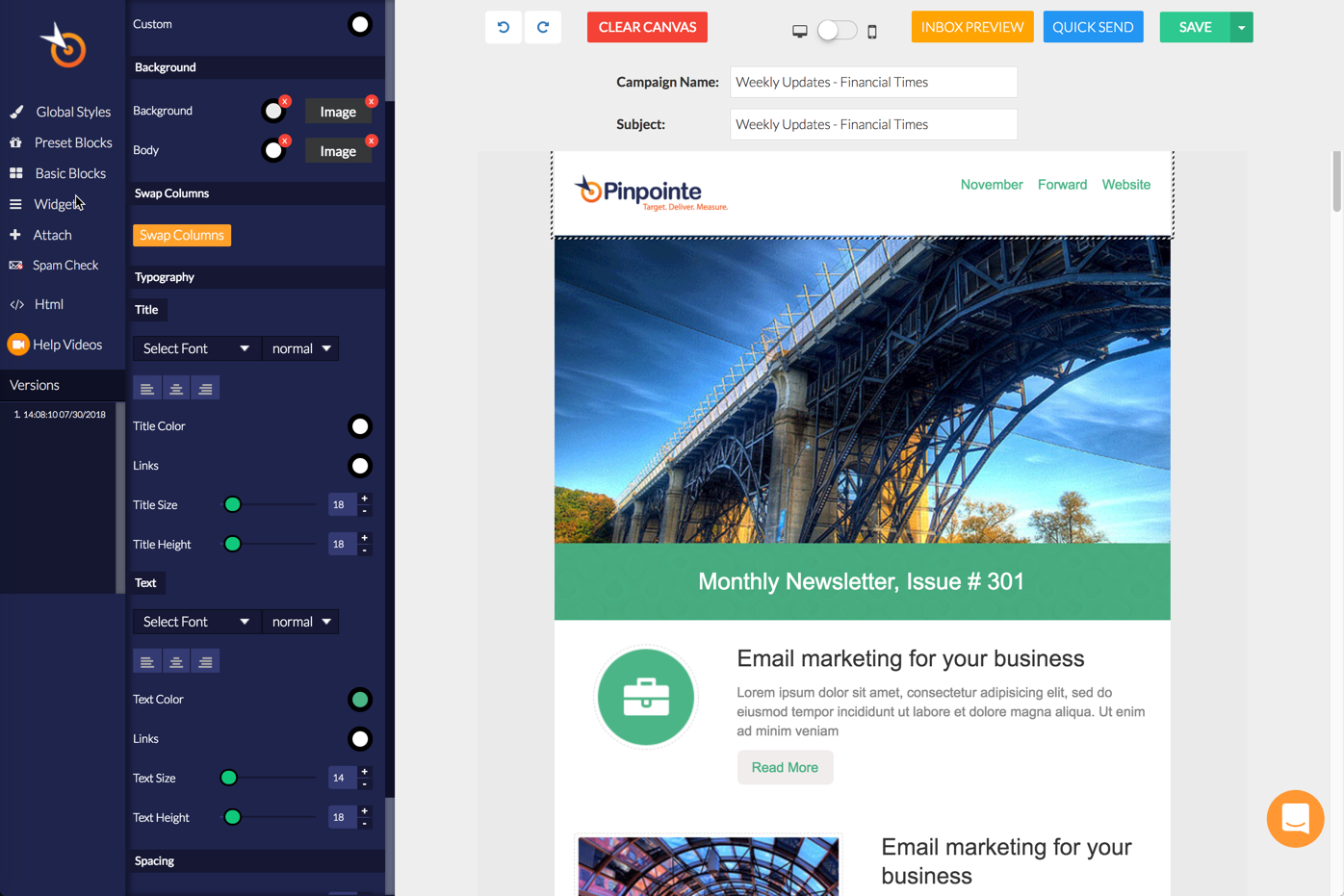Open the normal font weight dropdown under Text
The width and height of the screenshot is (1344, 896).
click(x=300, y=621)
